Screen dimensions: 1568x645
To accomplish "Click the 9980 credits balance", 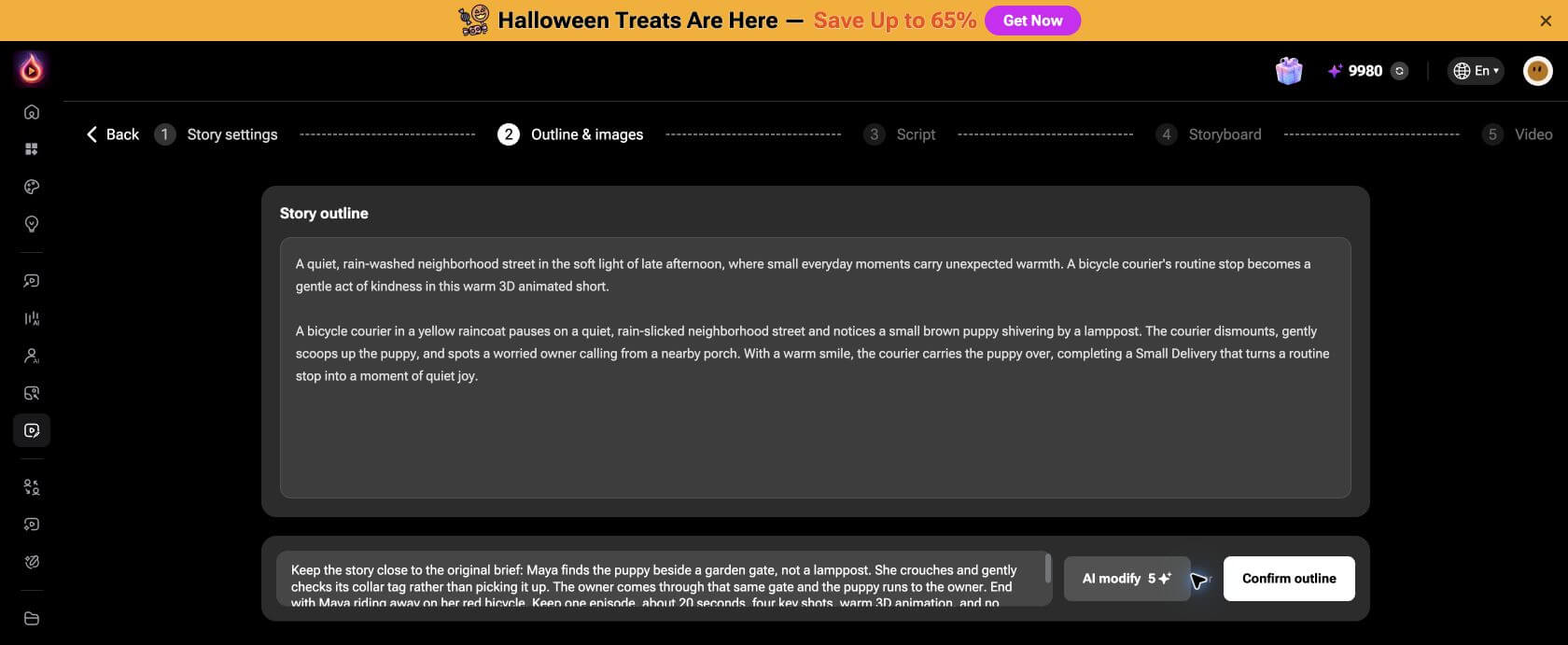I will [1365, 71].
